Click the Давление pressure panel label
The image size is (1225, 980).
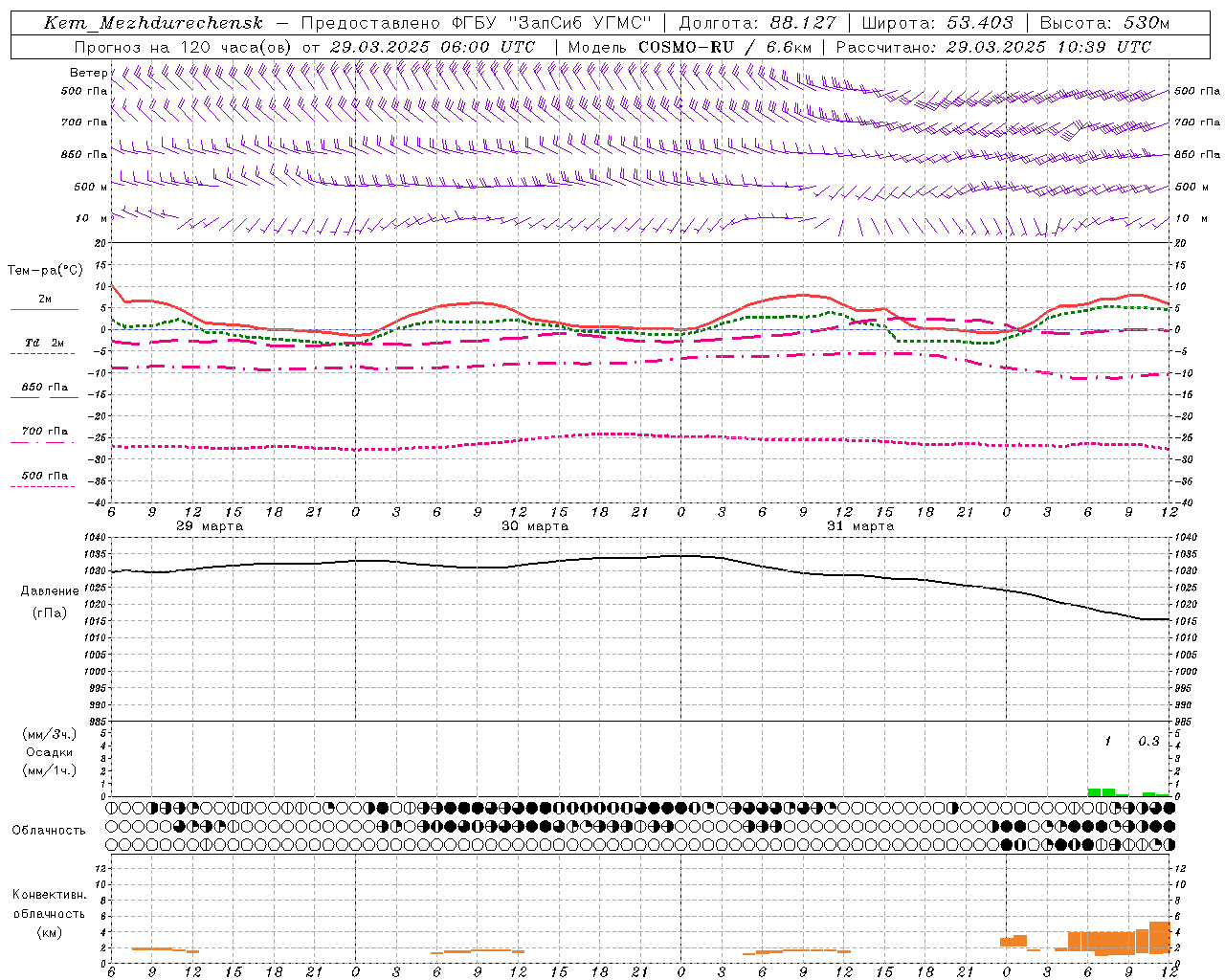tap(50, 591)
